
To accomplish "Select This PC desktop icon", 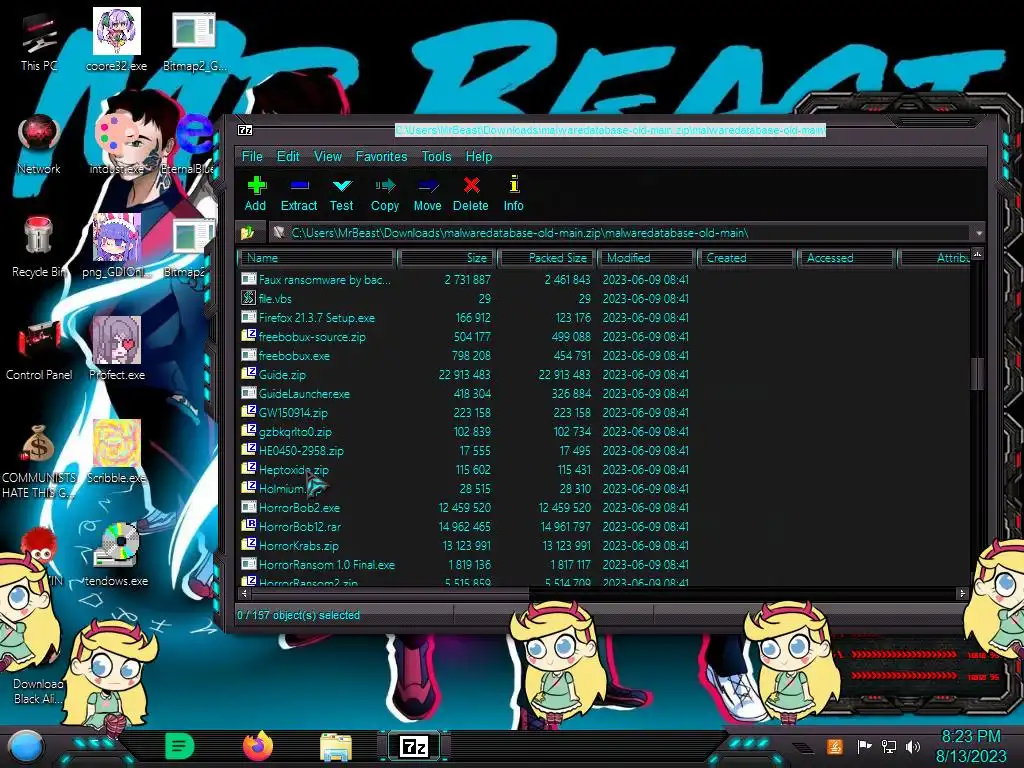I will (x=39, y=42).
